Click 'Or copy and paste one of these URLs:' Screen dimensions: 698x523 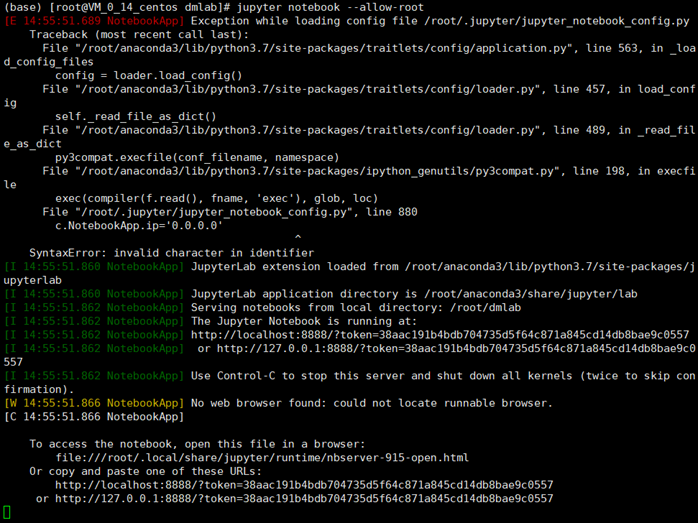tap(146, 471)
